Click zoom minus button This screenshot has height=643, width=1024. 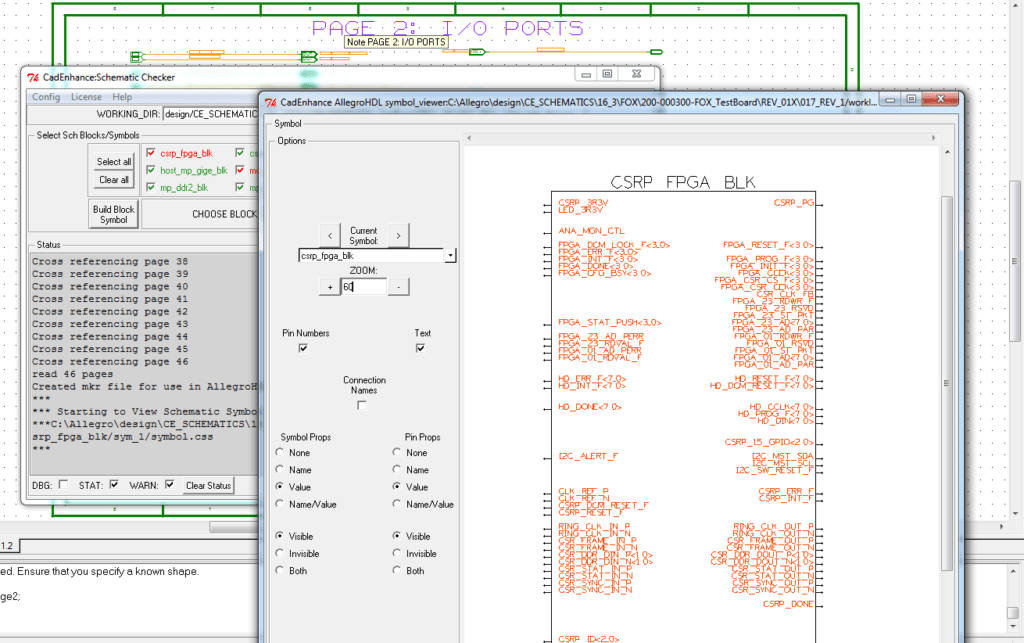tap(398, 287)
